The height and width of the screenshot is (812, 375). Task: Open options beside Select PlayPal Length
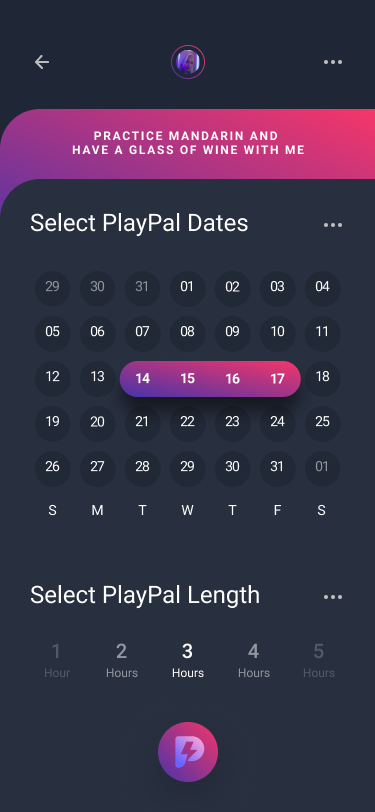pos(333,597)
